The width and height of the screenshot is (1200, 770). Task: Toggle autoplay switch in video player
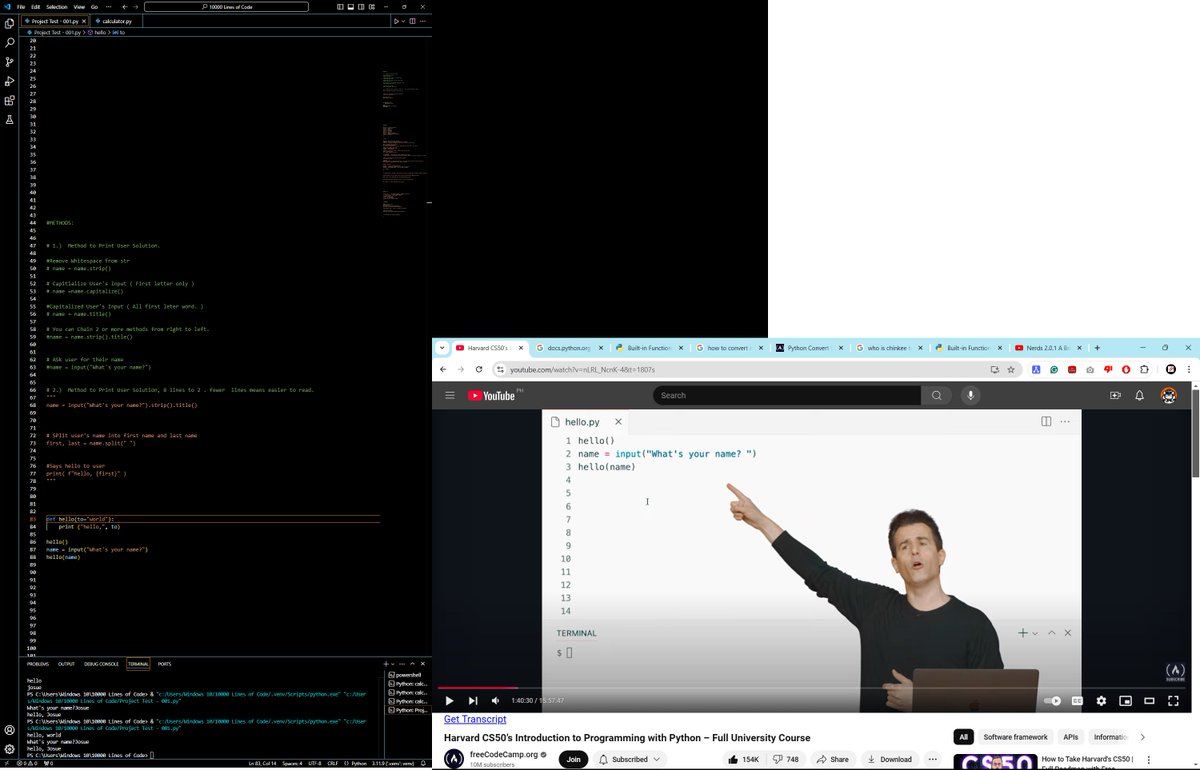point(1052,701)
